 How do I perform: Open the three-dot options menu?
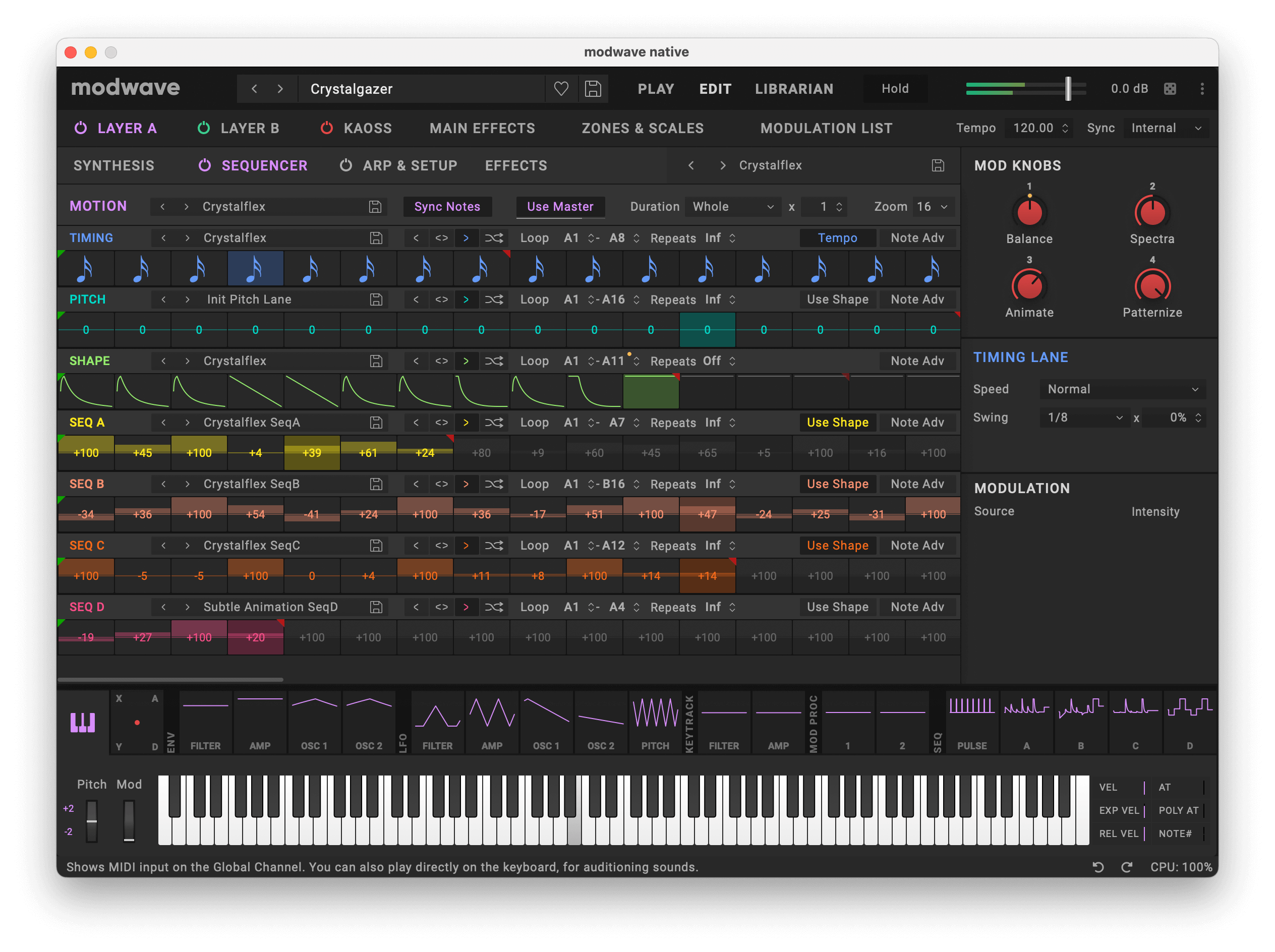pos(1202,89)
